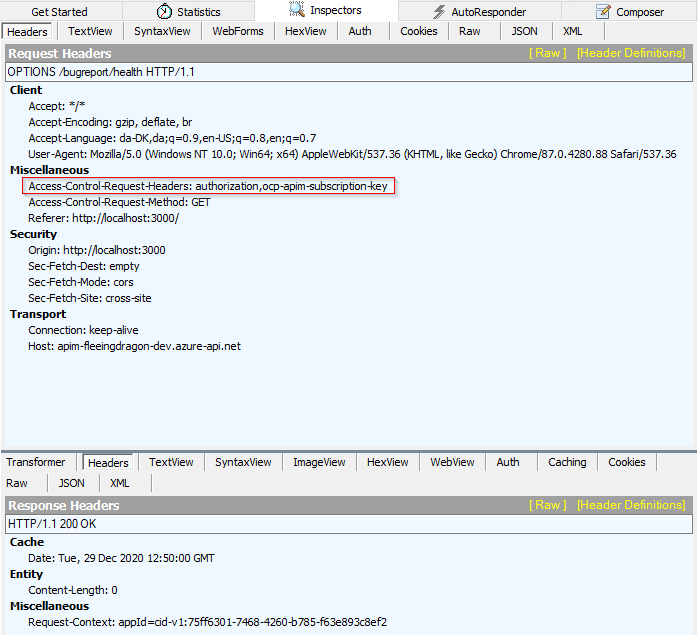Click the Inspectors magnifier icon
698x635 pixels.
[x=296, y=9]
